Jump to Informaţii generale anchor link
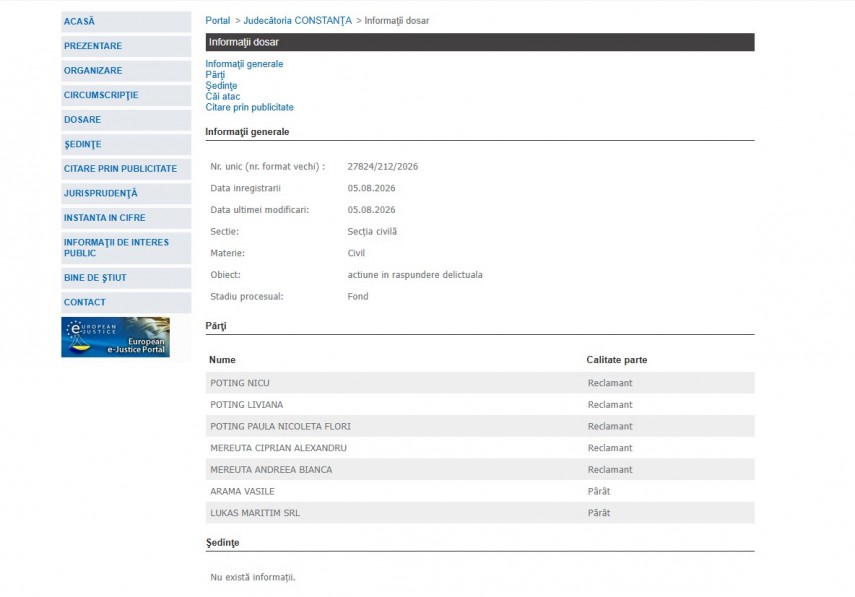855x597 pixels. (x=244, y=64)
